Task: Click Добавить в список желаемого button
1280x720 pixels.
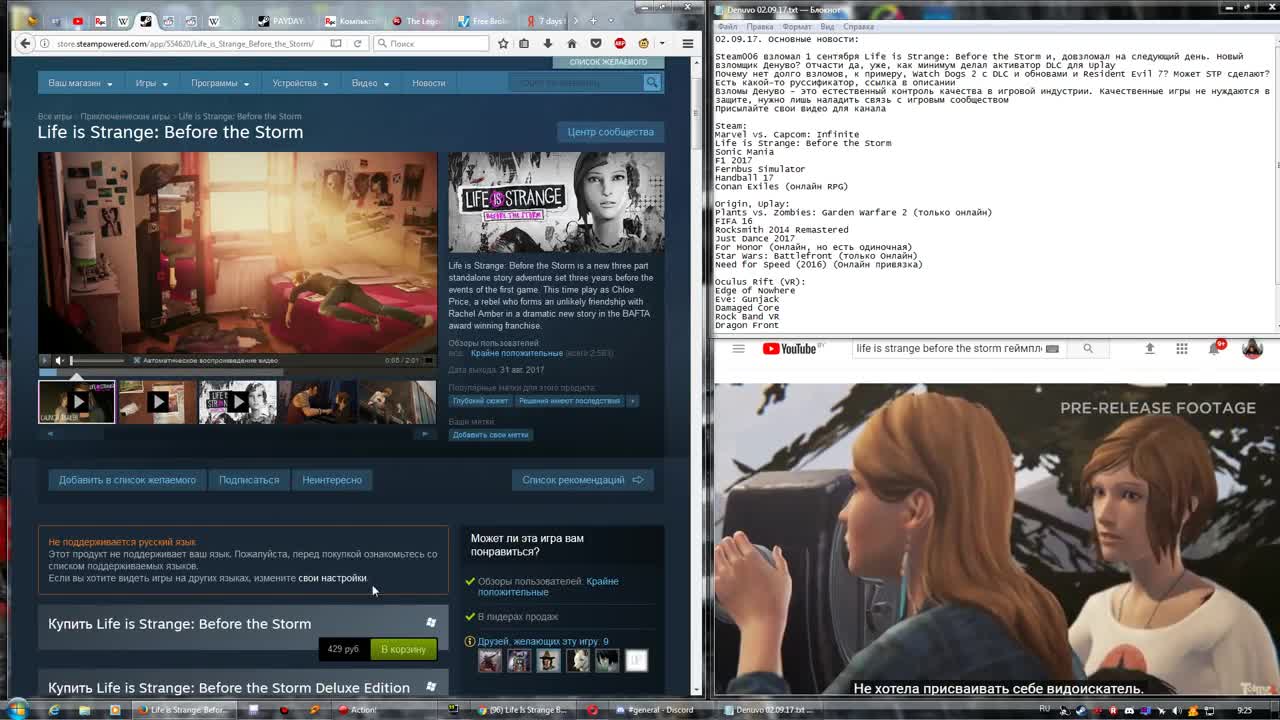Action: [127, 480]
